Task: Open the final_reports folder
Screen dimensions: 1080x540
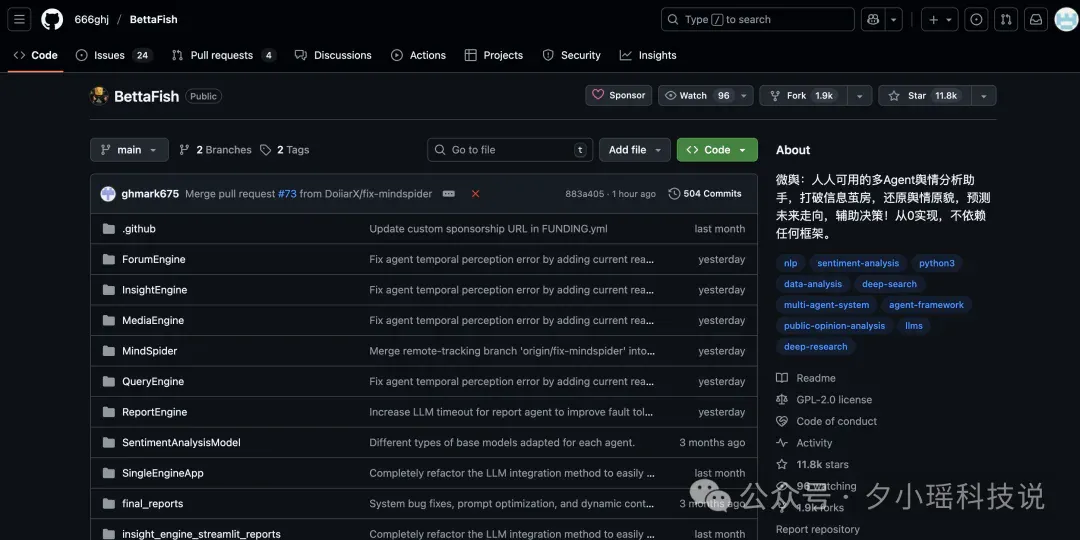Action: (x=152, y=503)
